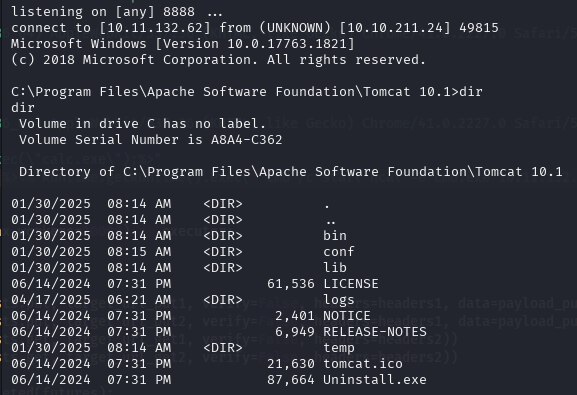Click the 'Directory of C:\Program Files' line
The width and height of the screenshot is (577, 395).
point(290,172)
